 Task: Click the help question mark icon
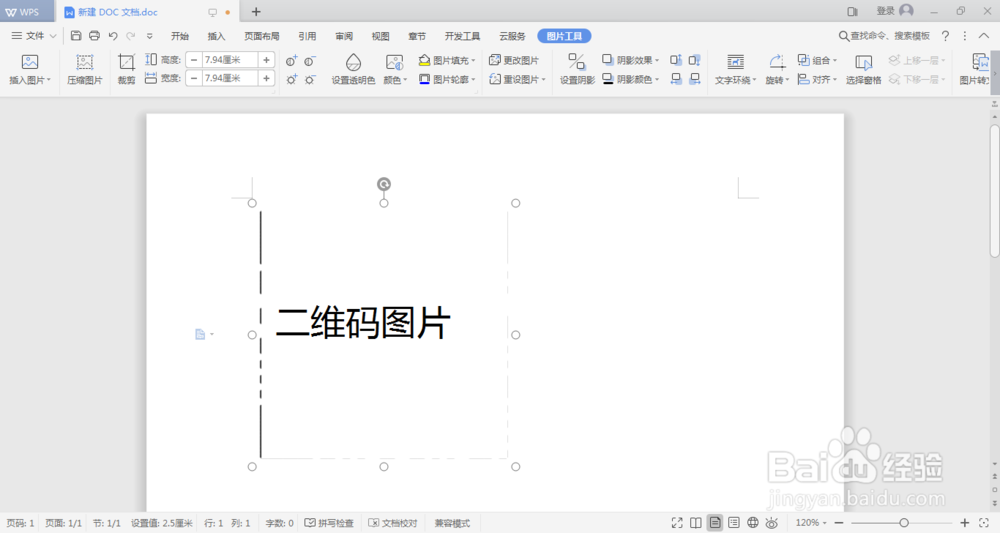coord(945,36)
